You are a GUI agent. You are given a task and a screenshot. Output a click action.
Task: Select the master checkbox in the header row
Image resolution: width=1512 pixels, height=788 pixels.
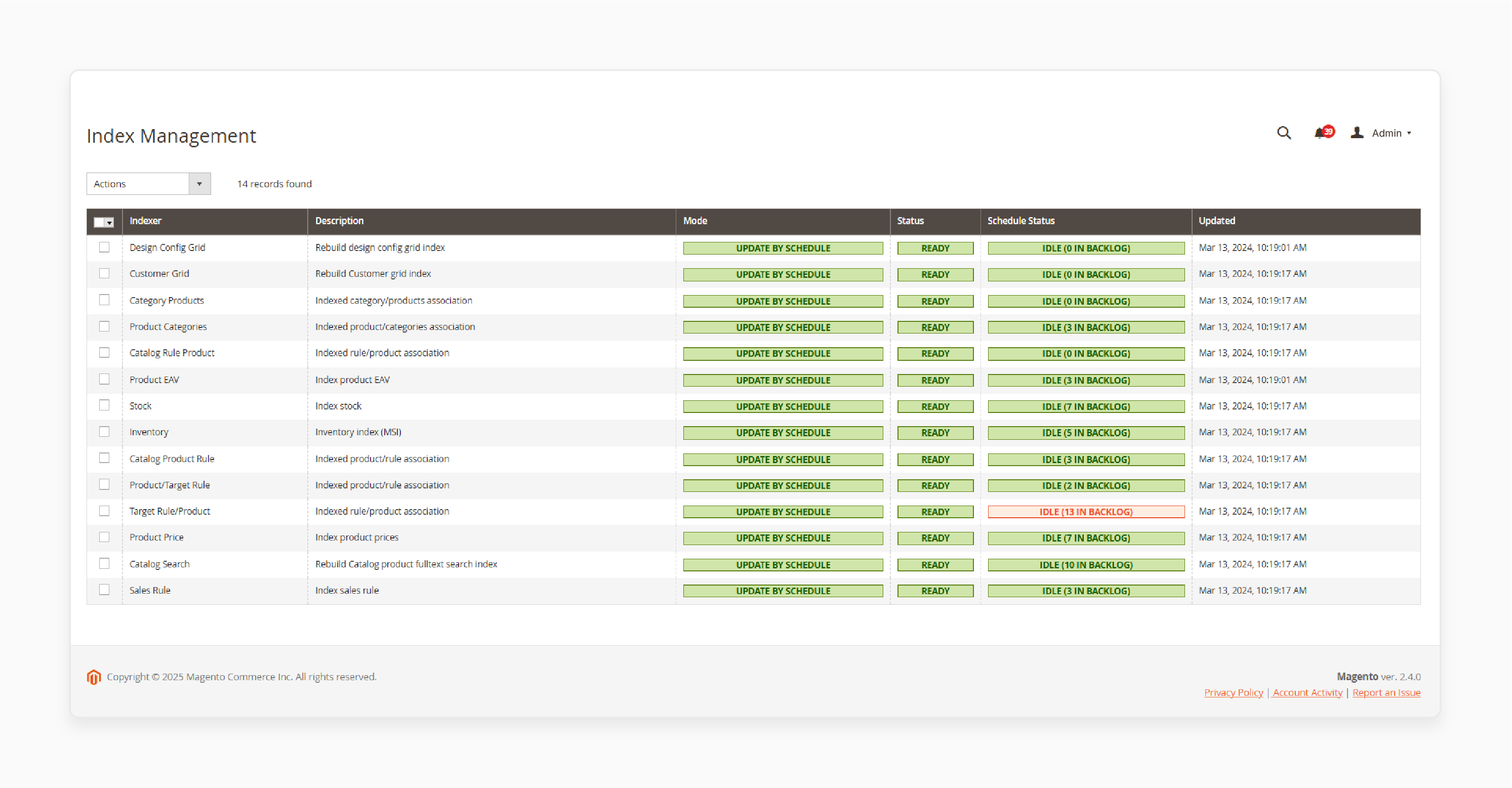coord(100,219)
